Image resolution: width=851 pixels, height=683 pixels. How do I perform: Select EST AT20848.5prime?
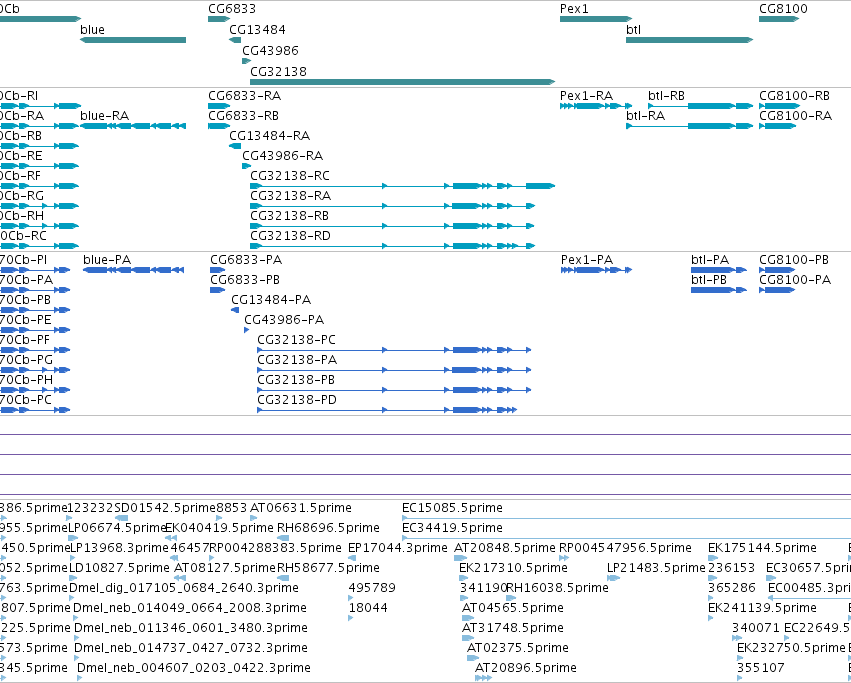(x=505, y=548)
